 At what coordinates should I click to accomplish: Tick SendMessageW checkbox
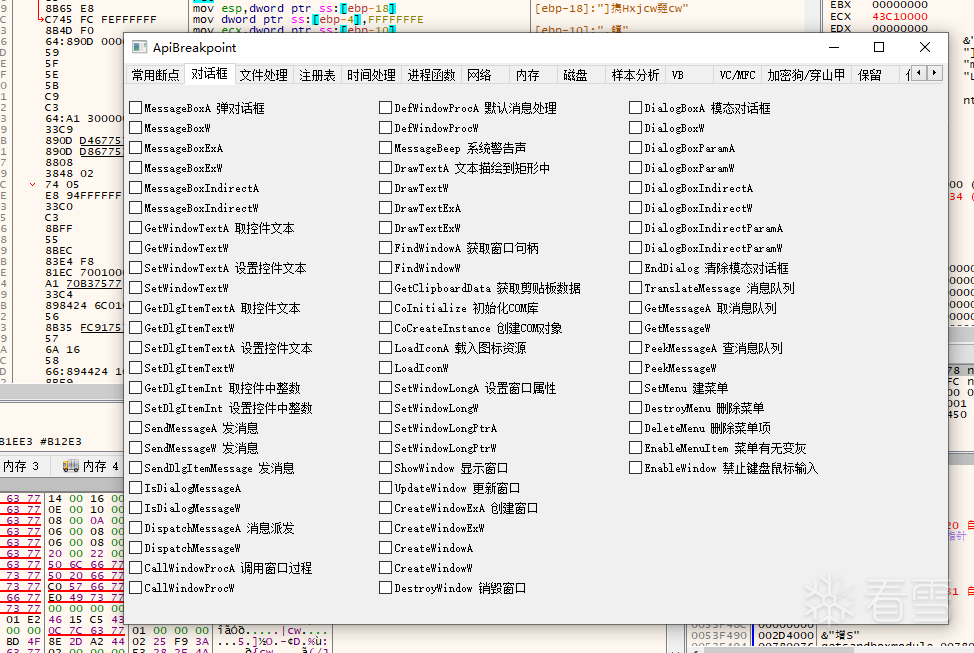pyautogui.click(x=135, y=447)
